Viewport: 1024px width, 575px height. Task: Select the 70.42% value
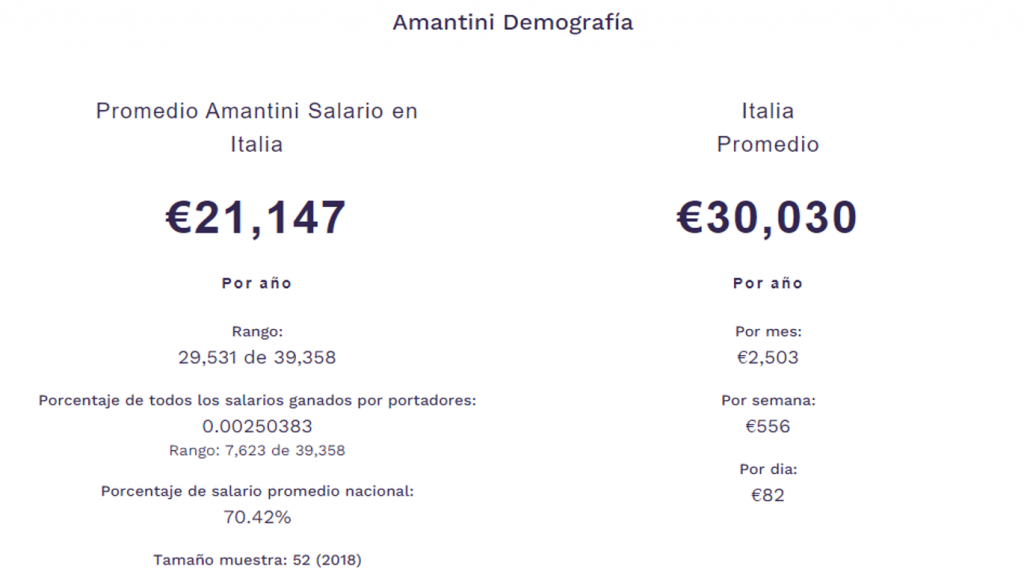coord(256,517)
